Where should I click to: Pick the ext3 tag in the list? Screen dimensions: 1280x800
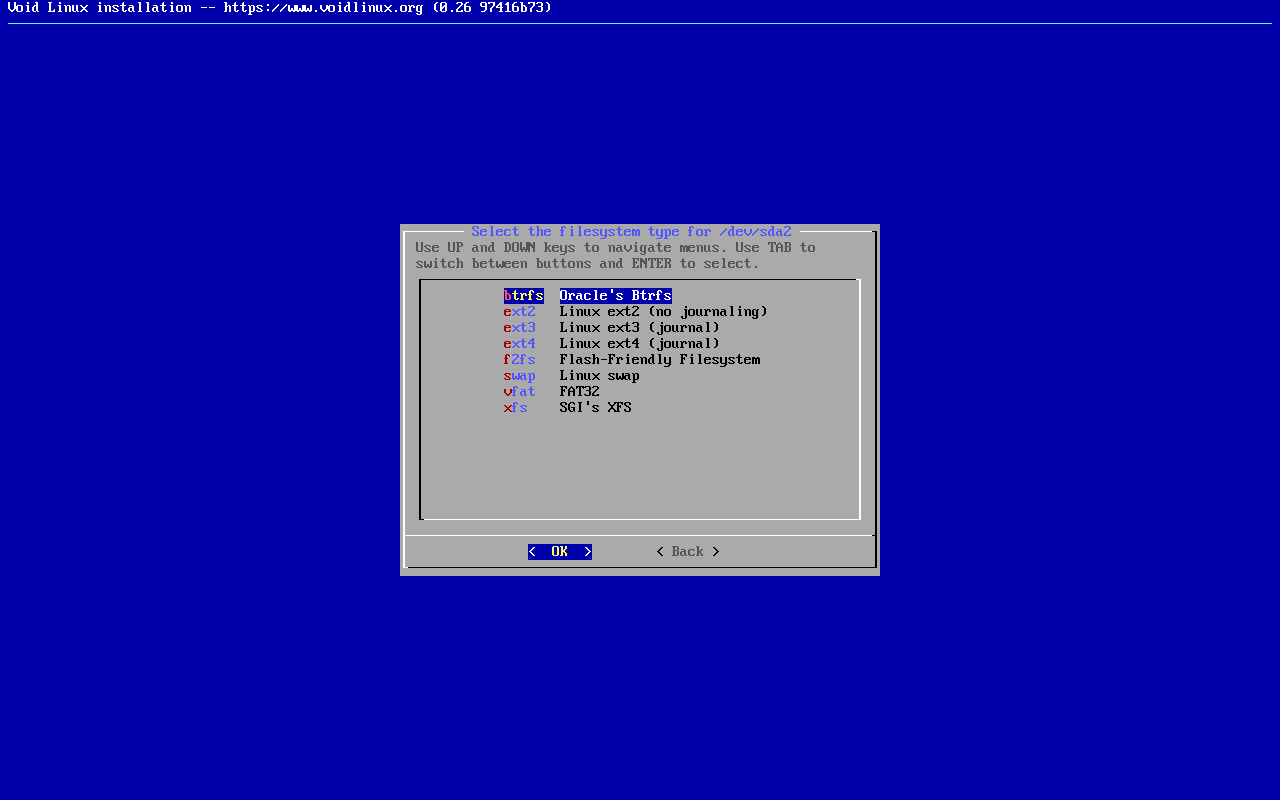tap(519, 328)
